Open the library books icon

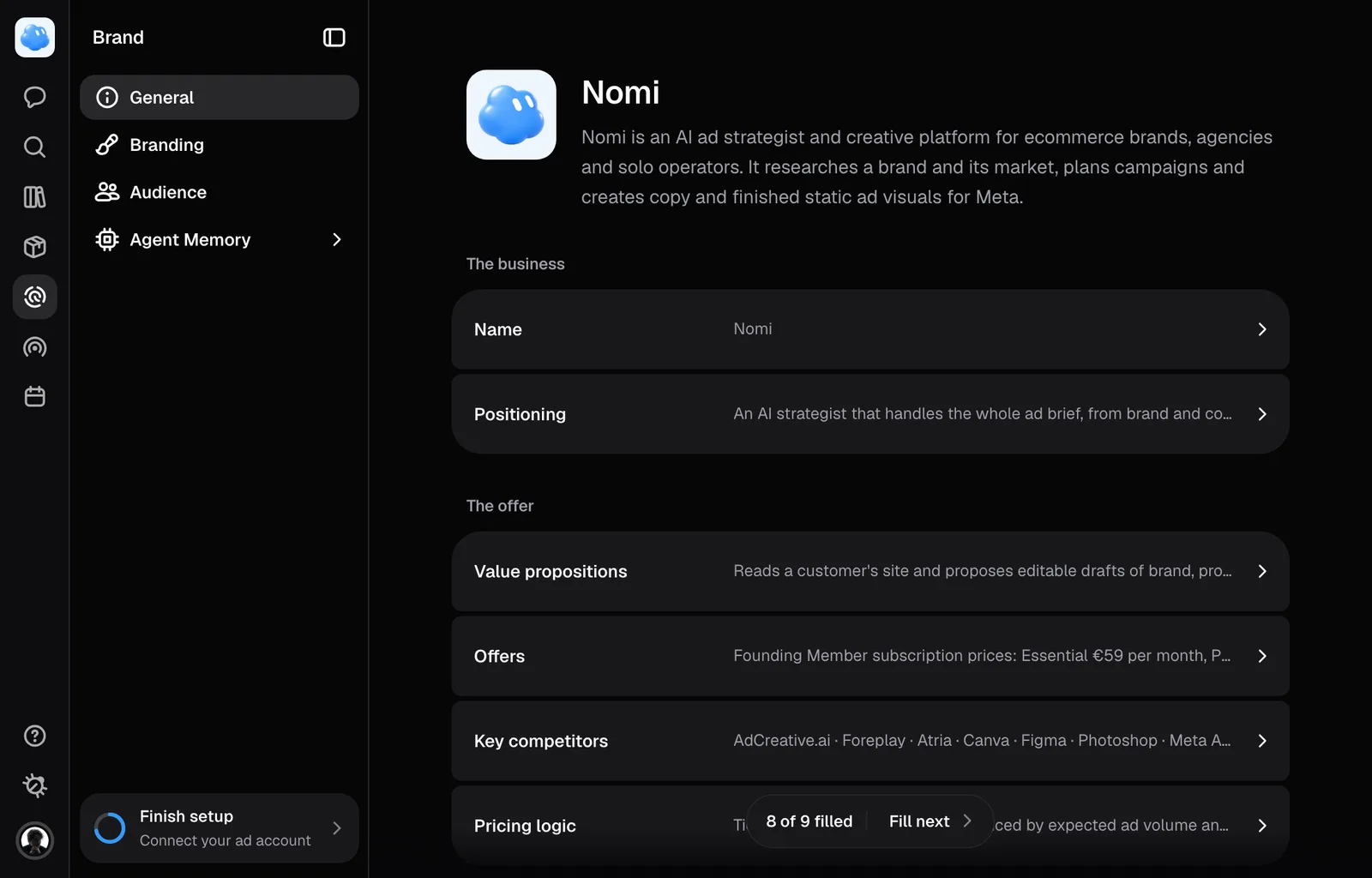point(35,197)
